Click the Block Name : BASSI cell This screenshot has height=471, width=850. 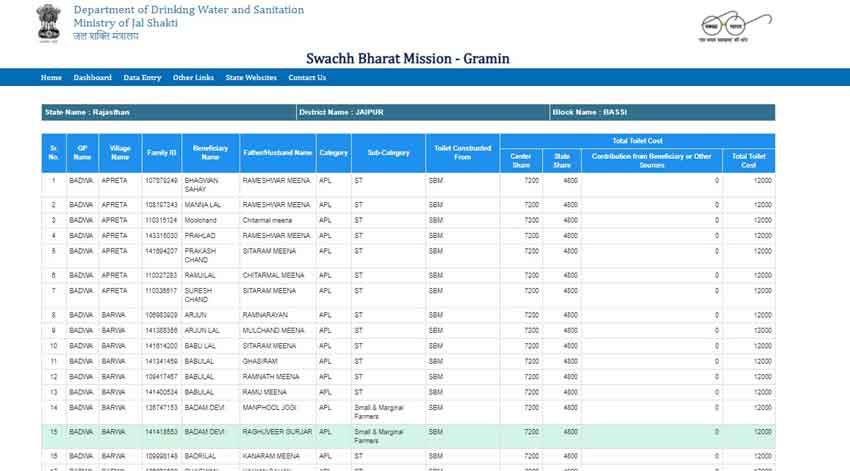click(662, 112)
